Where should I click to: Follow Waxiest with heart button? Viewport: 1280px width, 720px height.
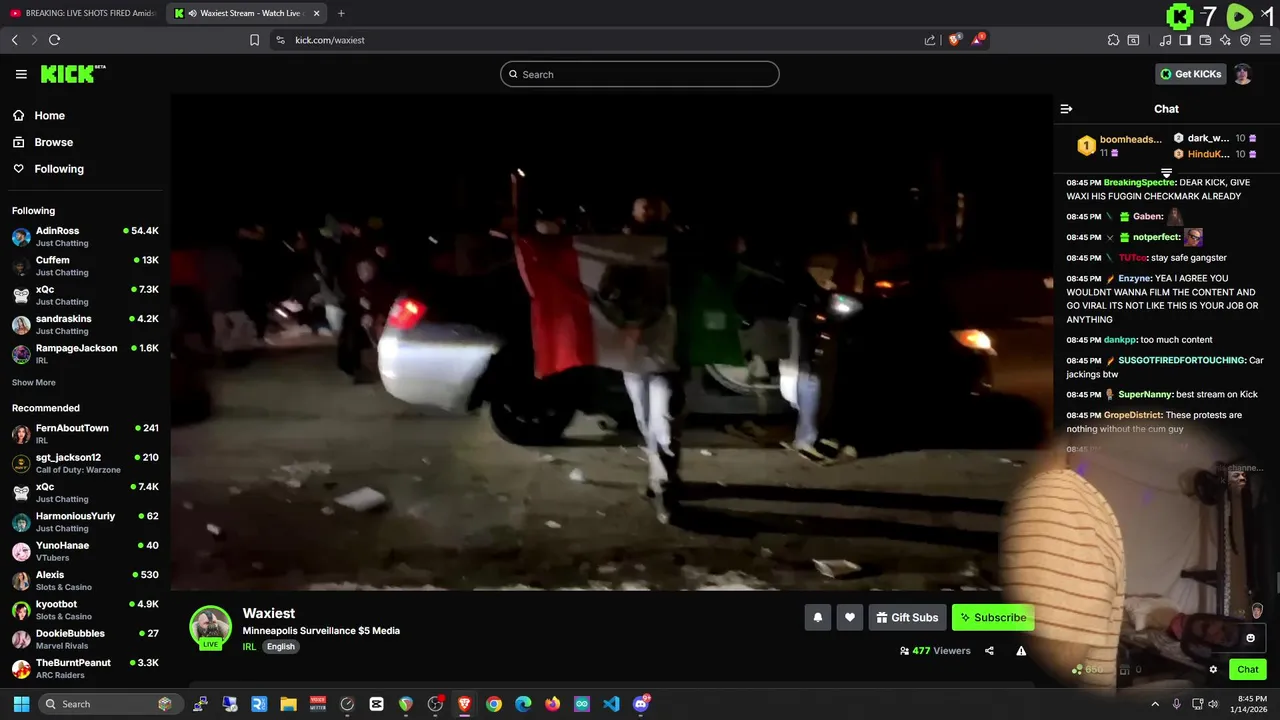coord(849,618)
